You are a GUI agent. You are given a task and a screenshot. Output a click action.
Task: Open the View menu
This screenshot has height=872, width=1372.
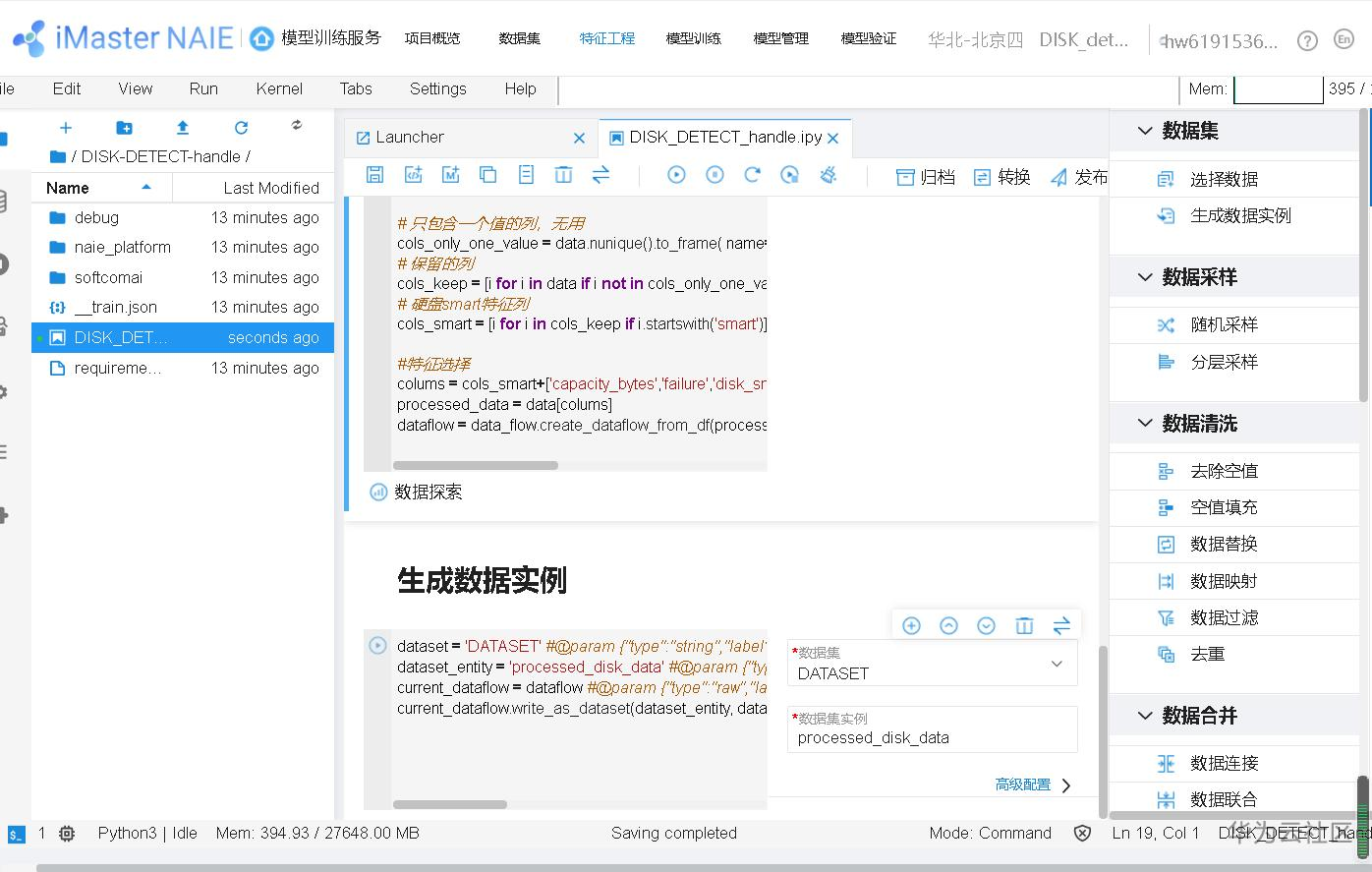[x=136, y=88]
